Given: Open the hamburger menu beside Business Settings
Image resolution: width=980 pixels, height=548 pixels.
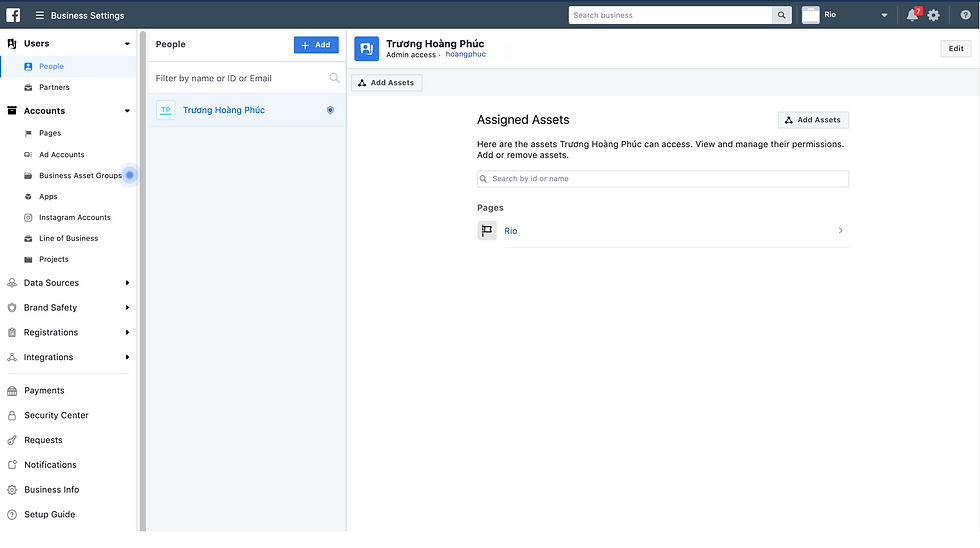Looking at the screenshot, I should [x=39, y=15].
